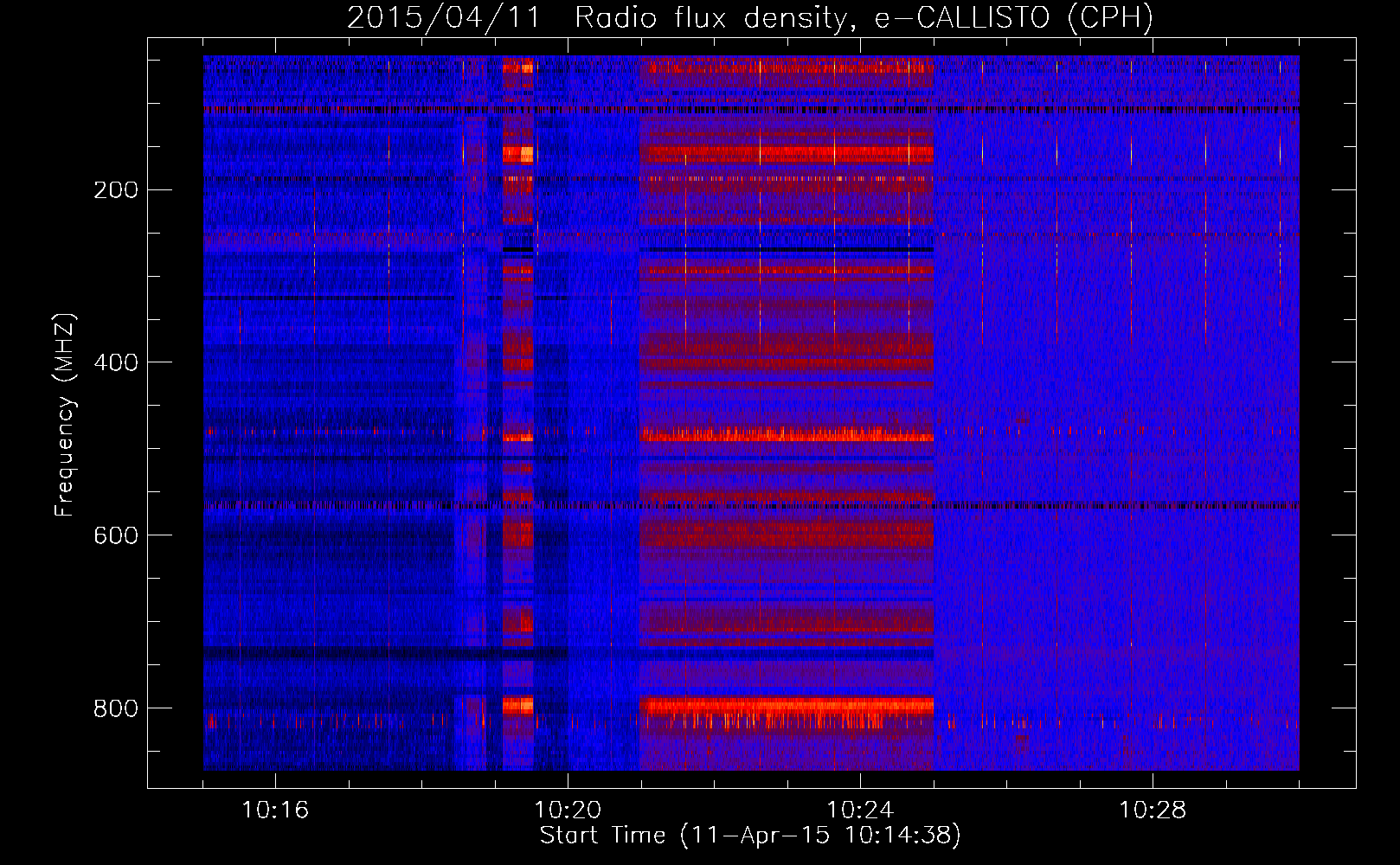Image resolution: width=1400 pixels, height=865 pixels.
Task: Click the 10:28 time tick label
Action: (x=1153, y=811)
